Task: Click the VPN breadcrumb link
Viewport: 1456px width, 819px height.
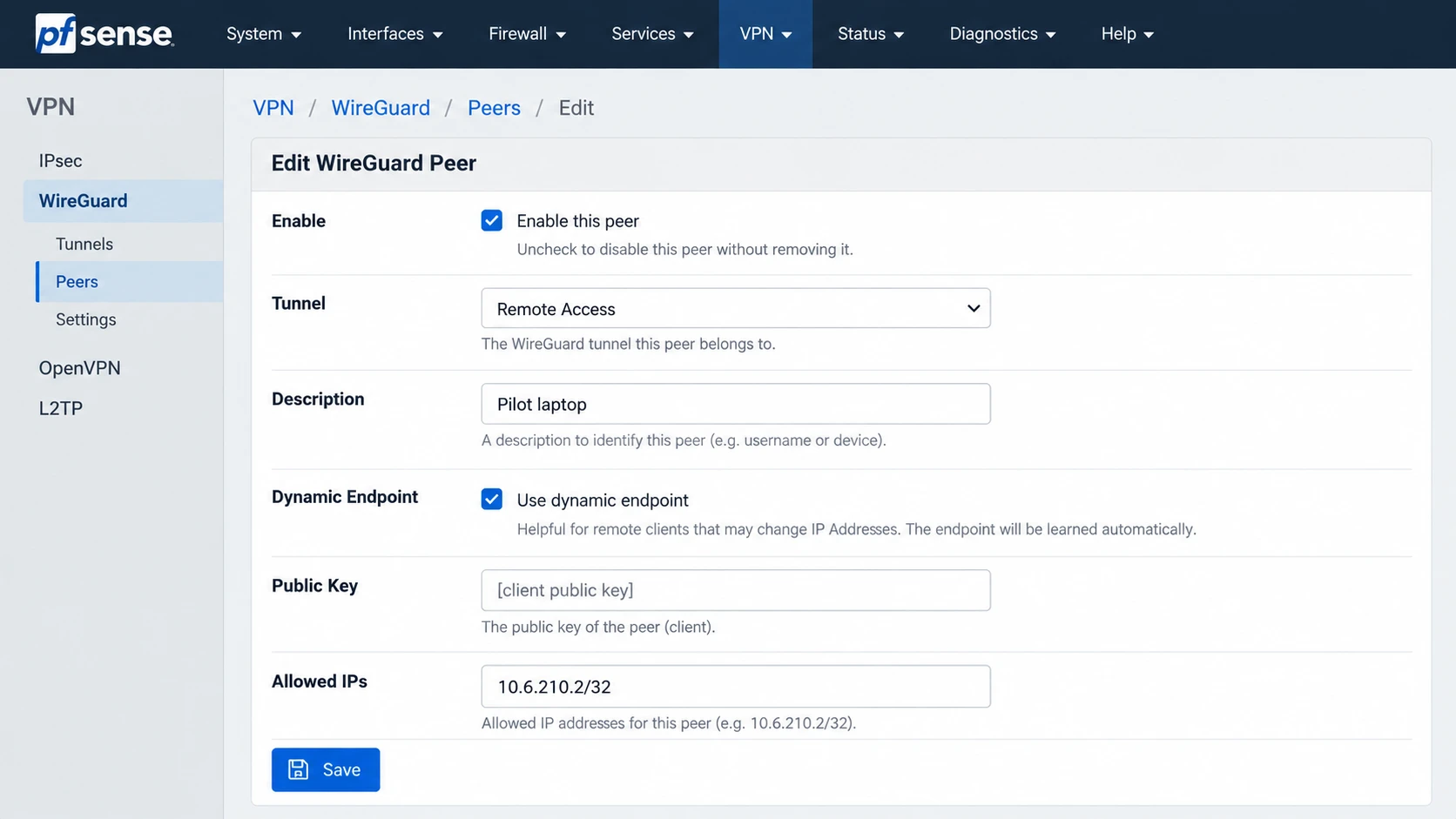Action: [273, 108]
